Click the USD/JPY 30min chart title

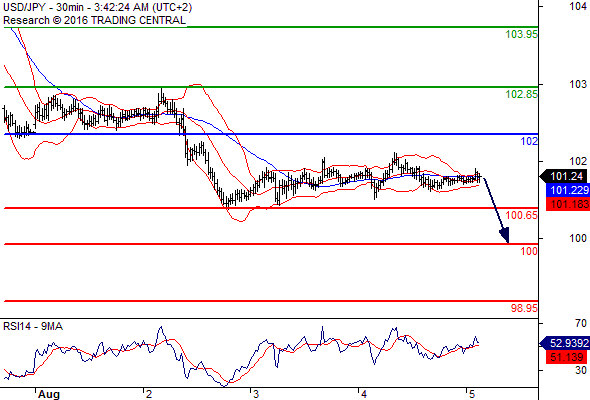(x=97, y=7)
